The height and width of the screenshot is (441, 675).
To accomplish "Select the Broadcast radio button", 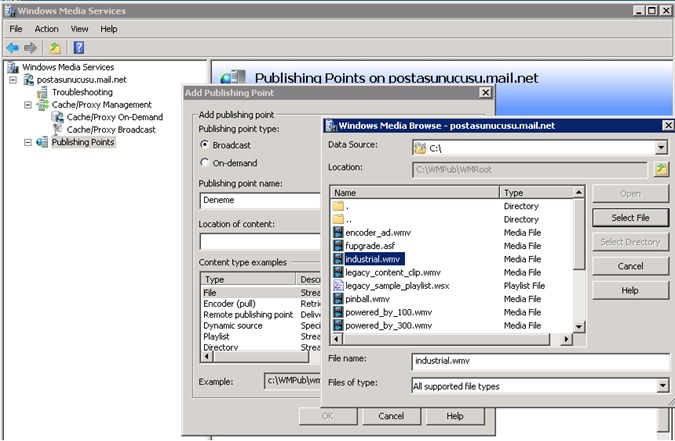I will point(205,145).
